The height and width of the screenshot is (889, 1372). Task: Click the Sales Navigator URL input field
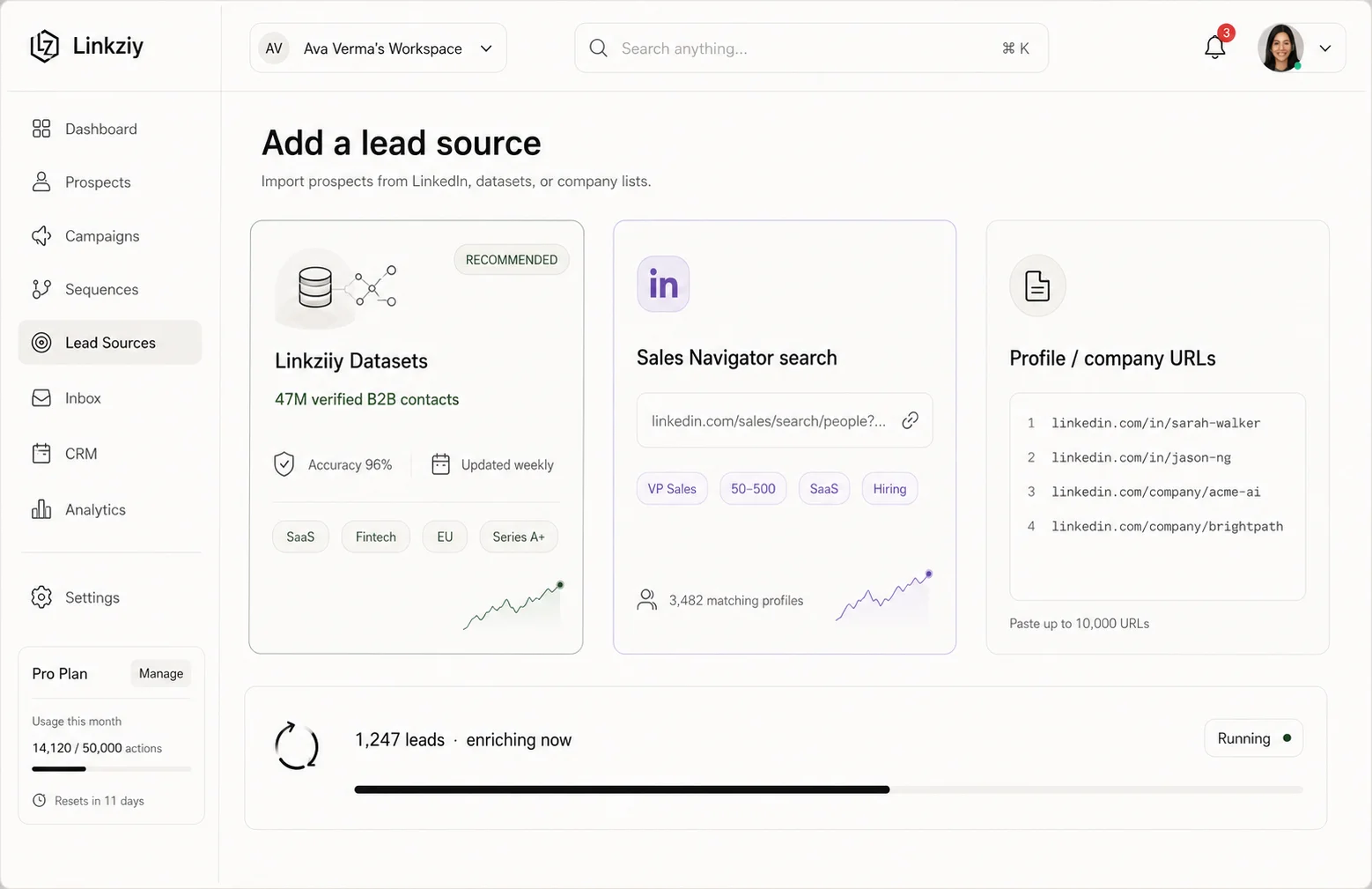click(785, 420)
